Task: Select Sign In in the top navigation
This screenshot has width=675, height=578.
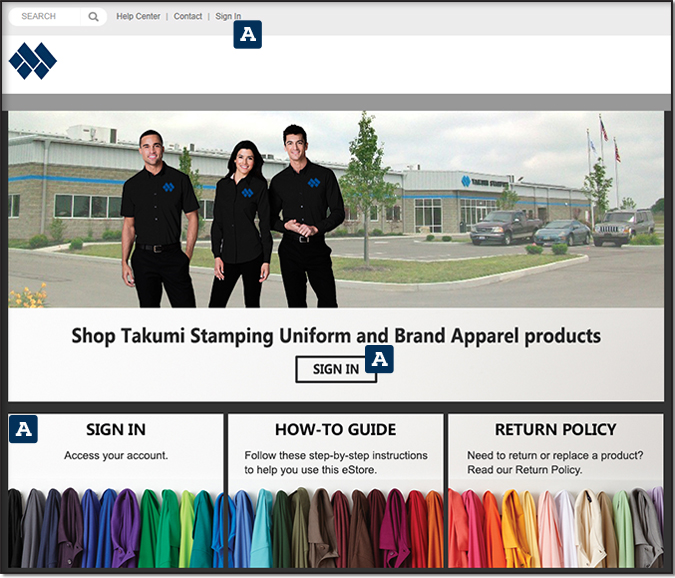Action: click(228, 16)
